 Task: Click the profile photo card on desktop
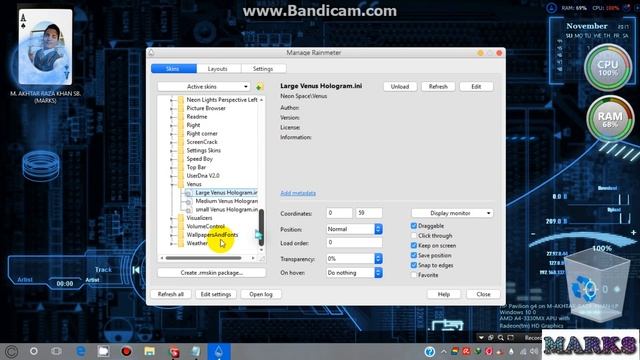click(x=45, y=47)
